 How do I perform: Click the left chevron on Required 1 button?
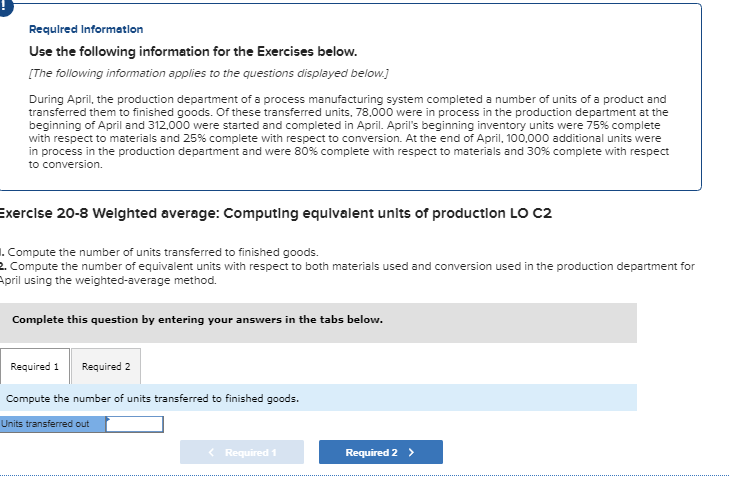(212, 452)
